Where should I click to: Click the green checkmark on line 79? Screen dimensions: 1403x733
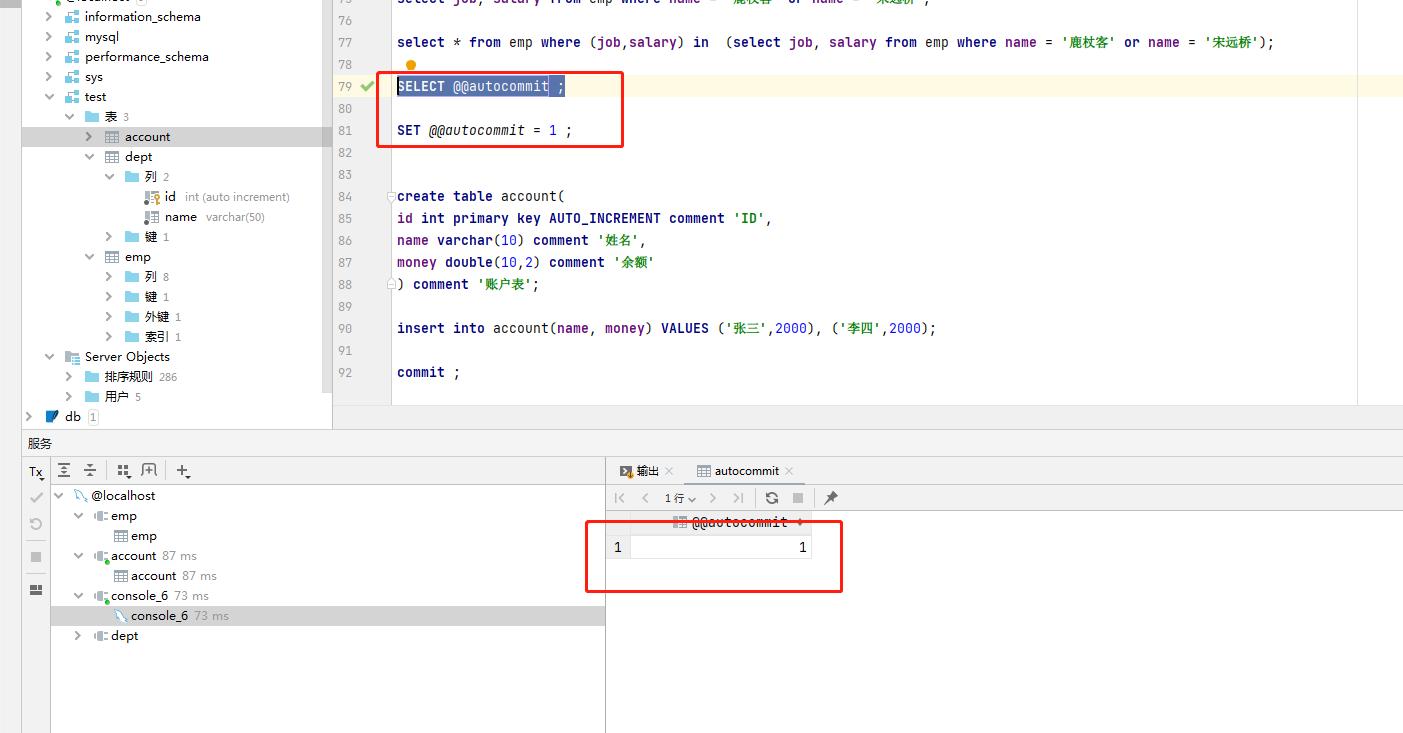(368, 87)
